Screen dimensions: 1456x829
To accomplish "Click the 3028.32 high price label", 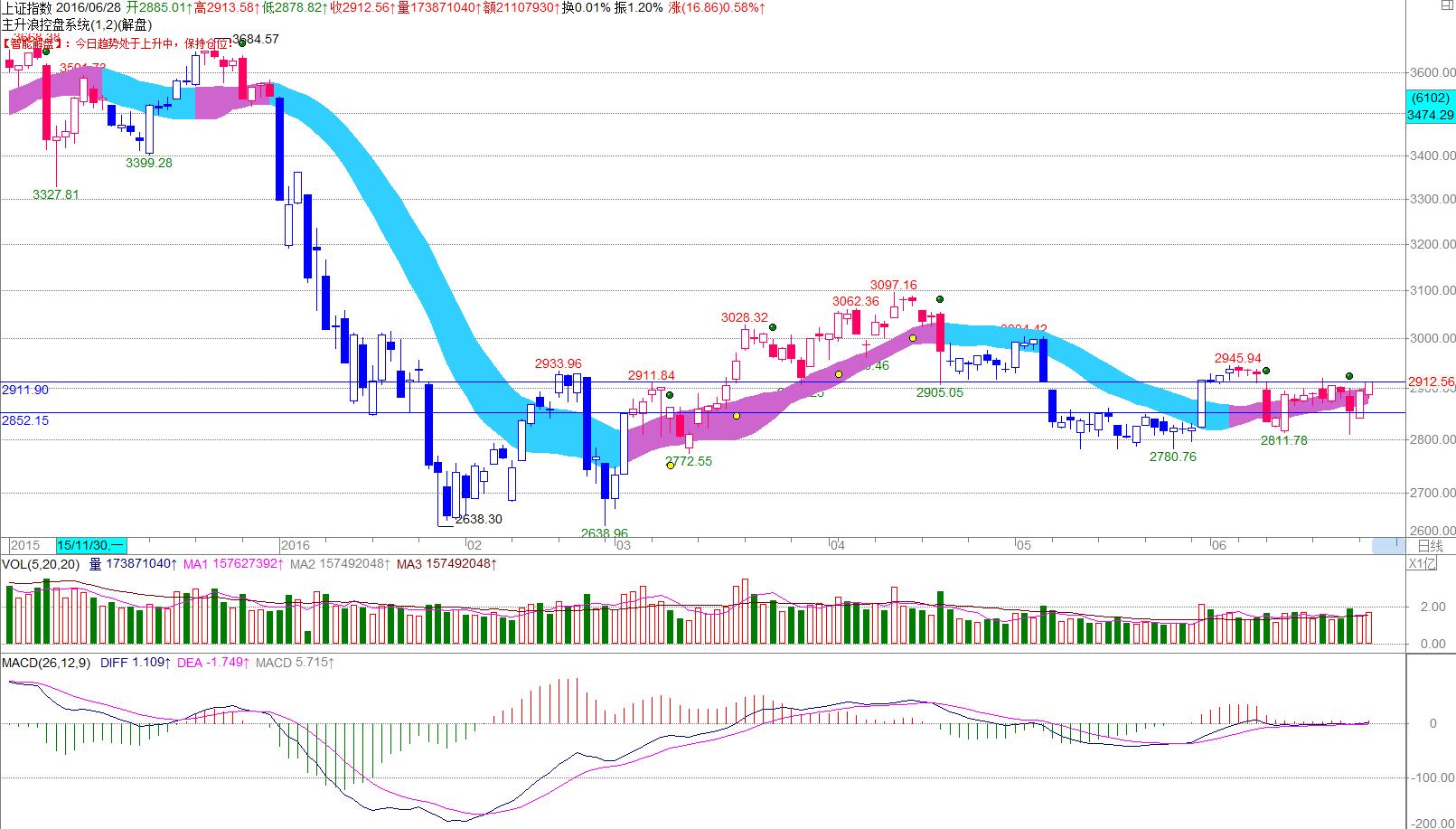I will point(745,317).
